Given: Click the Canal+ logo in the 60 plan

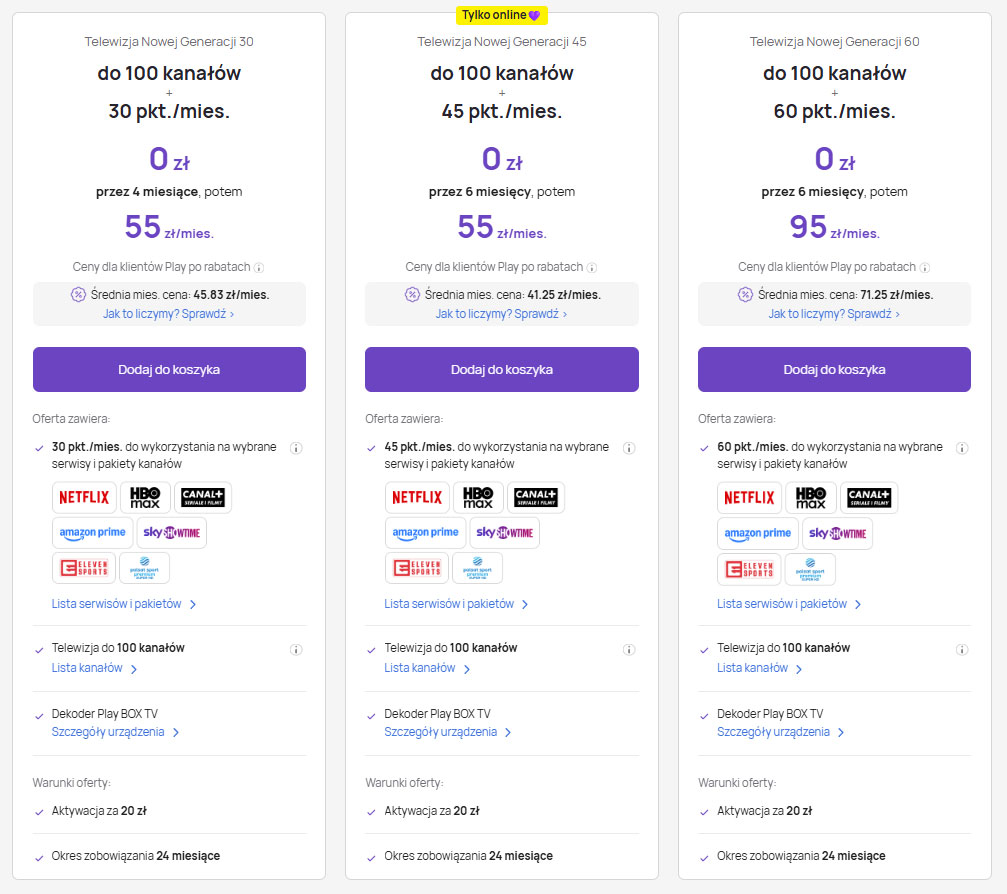Looking at the screenshot, I should [x=869, y=497].
